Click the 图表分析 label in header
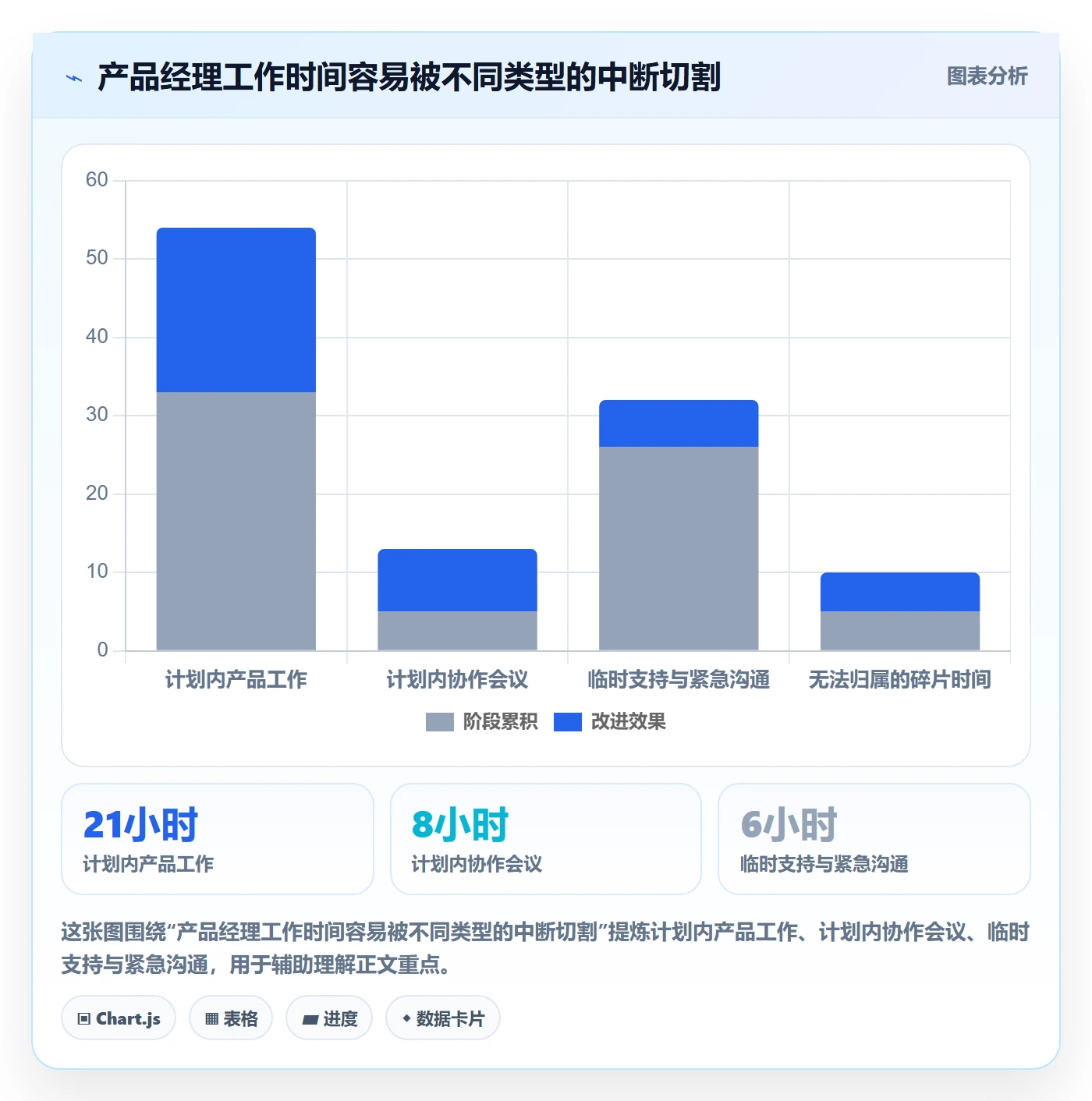The image size is (1092, 1101). (x=987, y=76)
